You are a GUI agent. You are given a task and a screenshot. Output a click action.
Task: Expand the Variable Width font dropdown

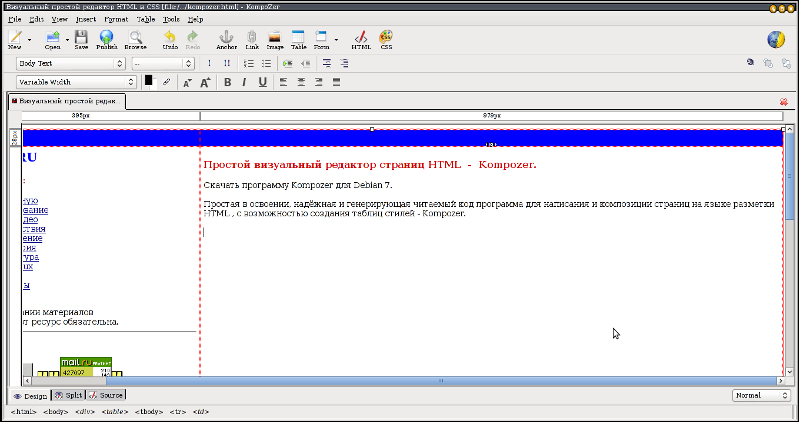tap(75, 82)
